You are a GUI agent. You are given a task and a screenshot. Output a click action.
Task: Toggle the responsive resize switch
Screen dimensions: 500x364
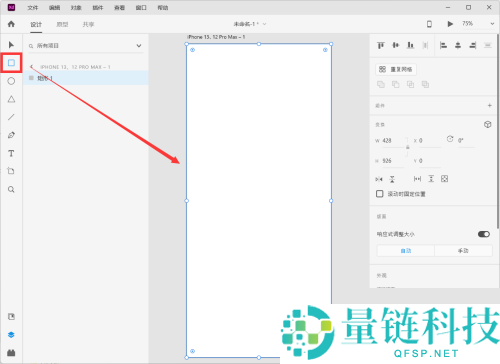click(484, 234)
